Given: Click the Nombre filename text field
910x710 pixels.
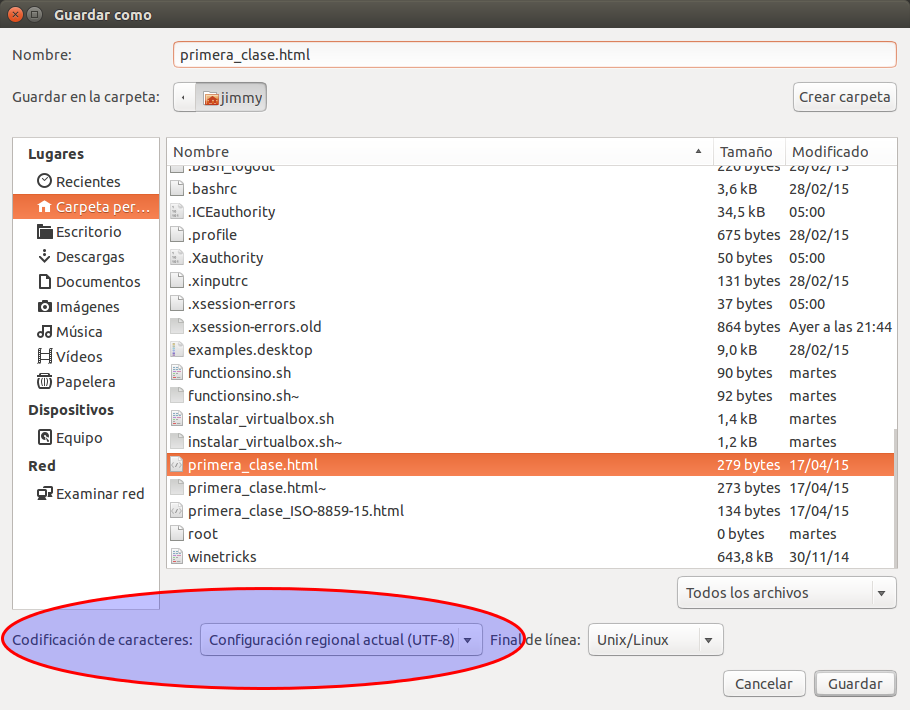Looking at the screenshot, I should (534, 55).
